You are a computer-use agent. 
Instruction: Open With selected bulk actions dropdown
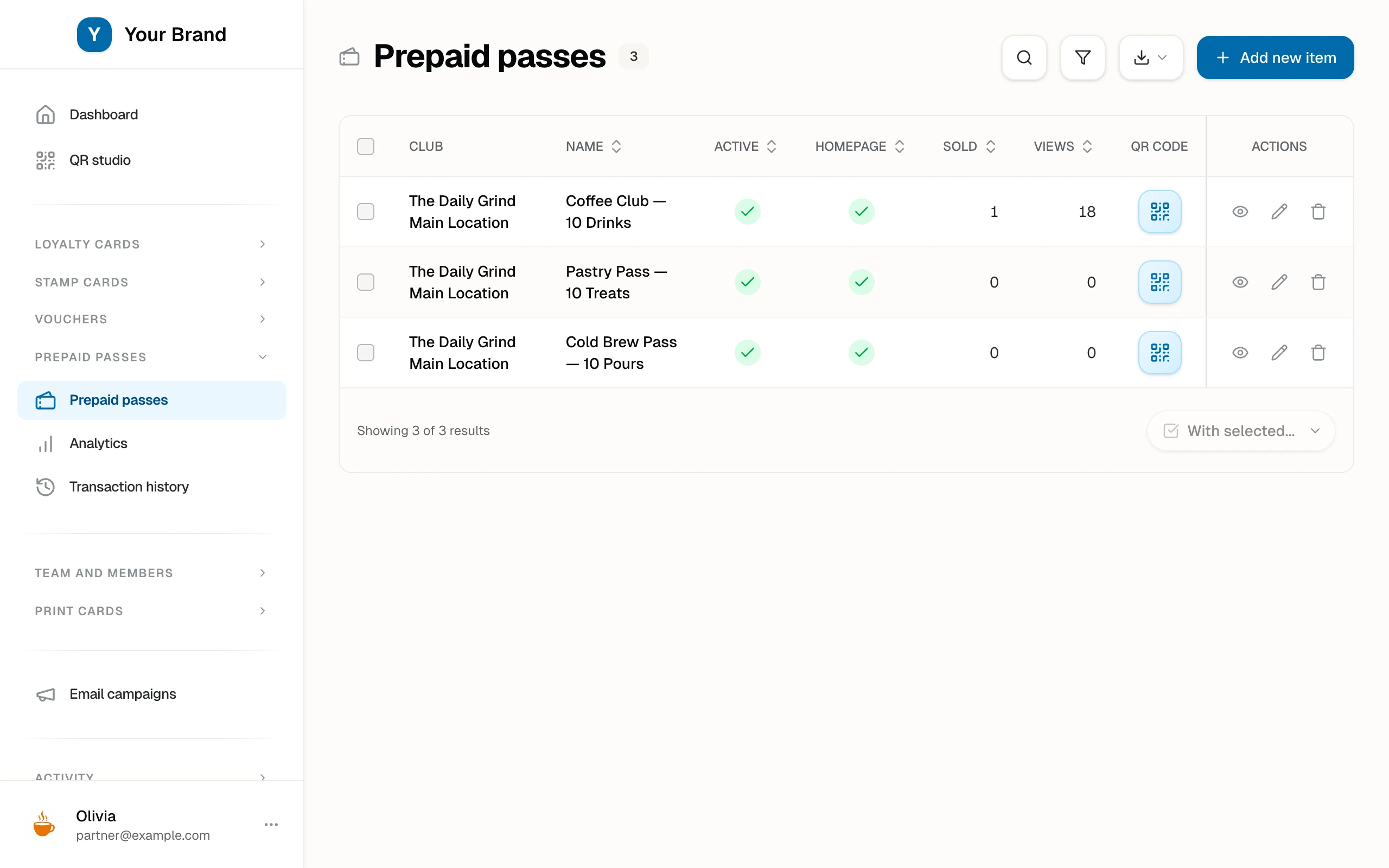click(x=1241, y=431)
